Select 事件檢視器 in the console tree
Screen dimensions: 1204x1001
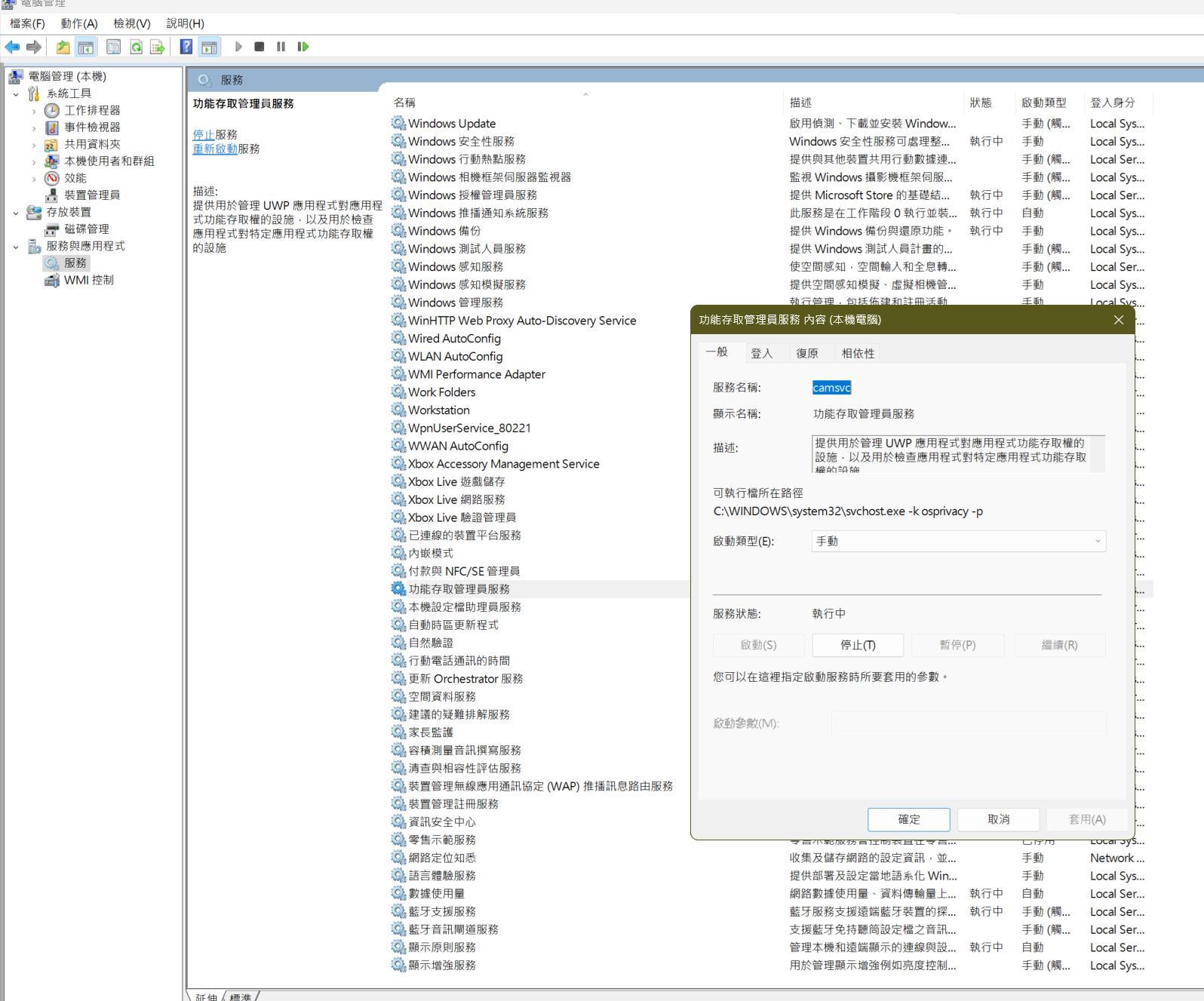pos(92,127)
